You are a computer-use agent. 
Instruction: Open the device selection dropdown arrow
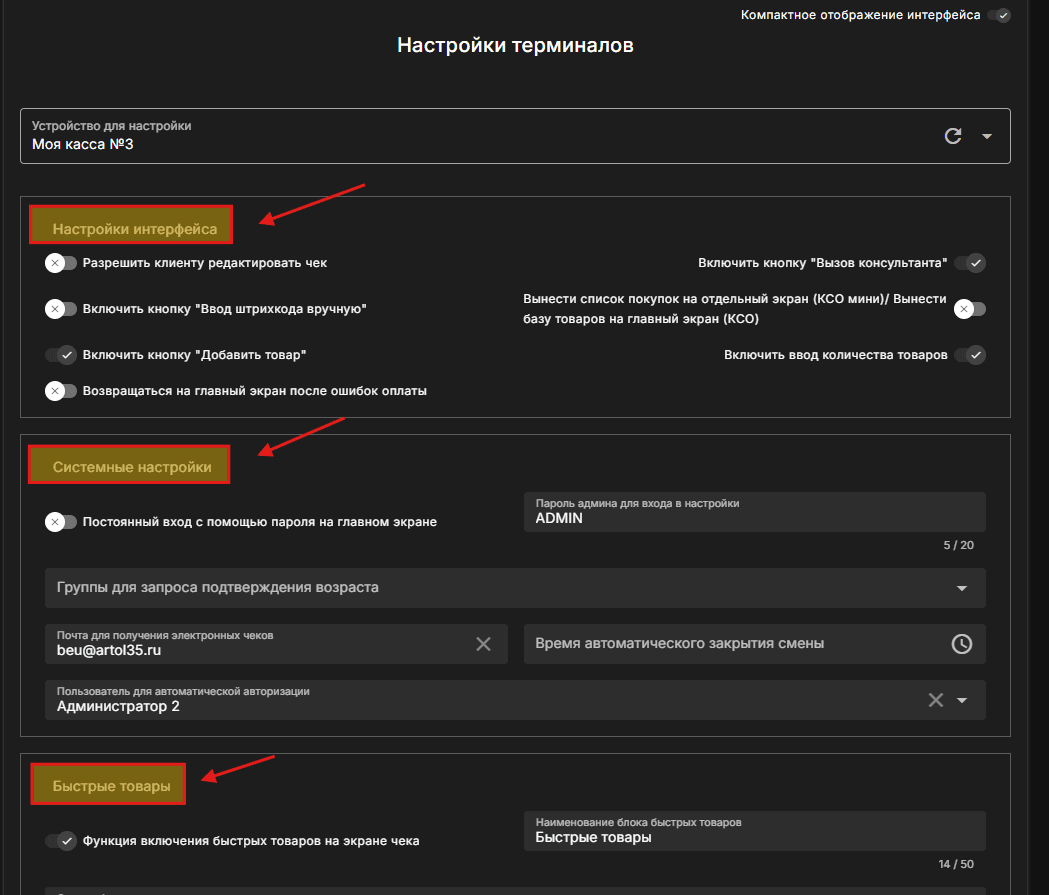tap(987, 136)
